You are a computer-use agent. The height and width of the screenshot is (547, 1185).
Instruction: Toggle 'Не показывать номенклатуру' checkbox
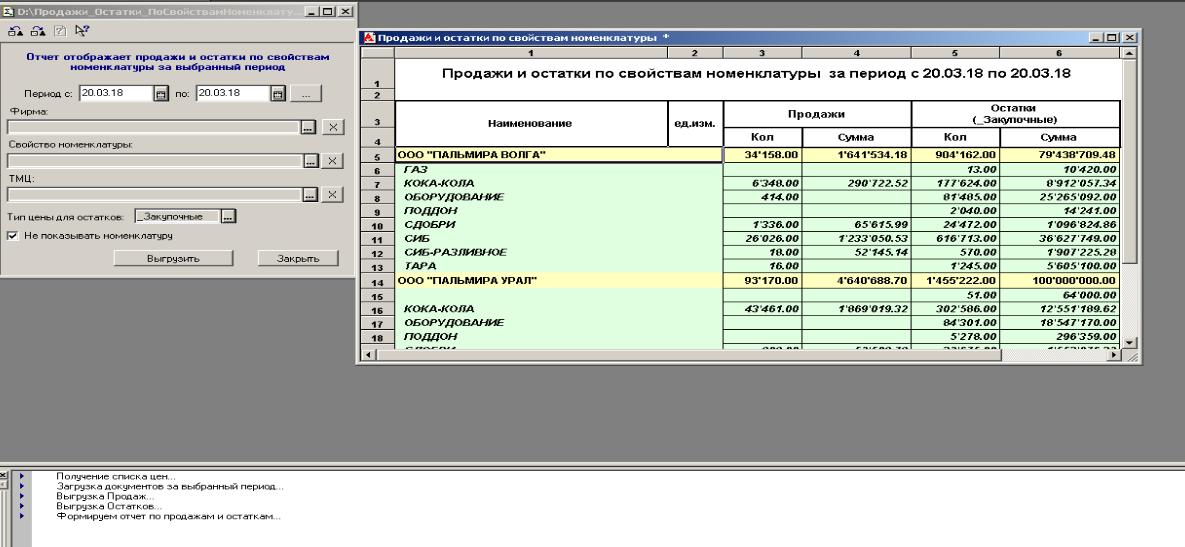[x=13, y=236]
